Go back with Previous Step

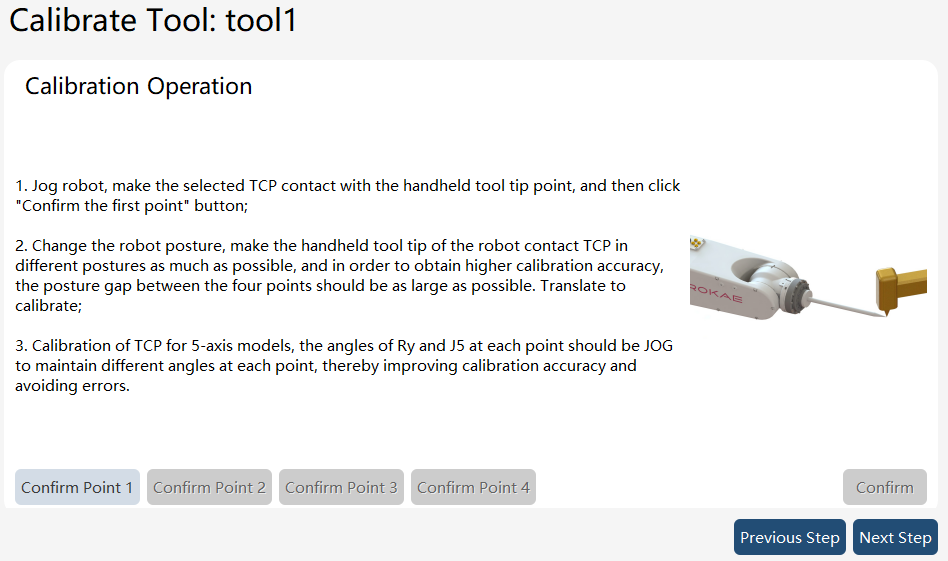(x=790, y=537)
